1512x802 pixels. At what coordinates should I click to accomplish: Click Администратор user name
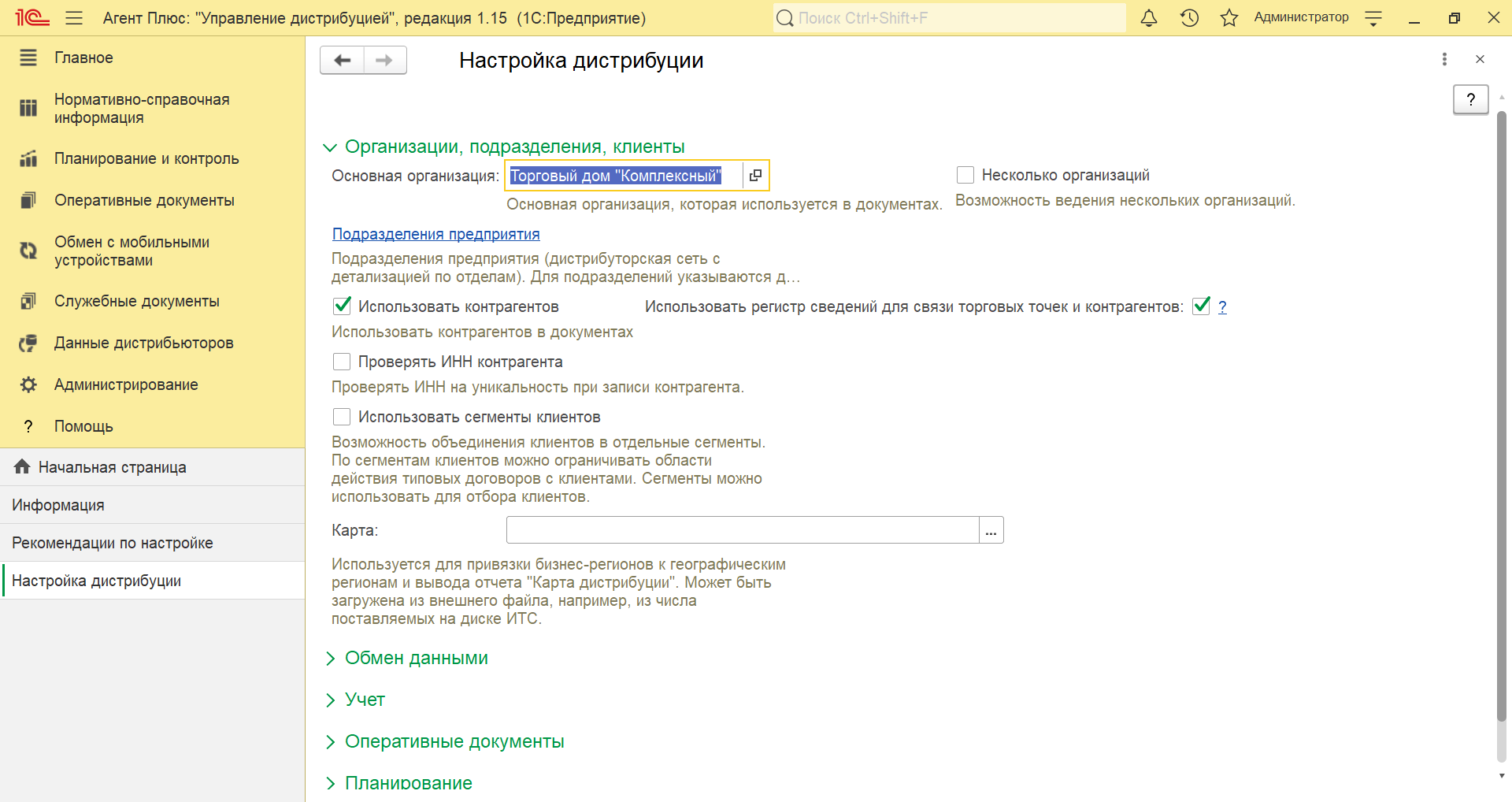[x=1301, y=17]
